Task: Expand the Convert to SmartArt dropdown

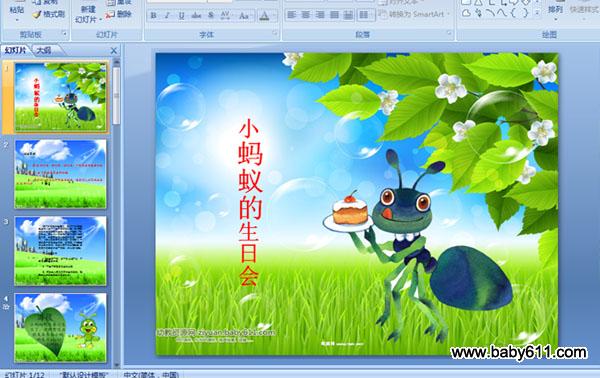Action: [x=448, y=14]
